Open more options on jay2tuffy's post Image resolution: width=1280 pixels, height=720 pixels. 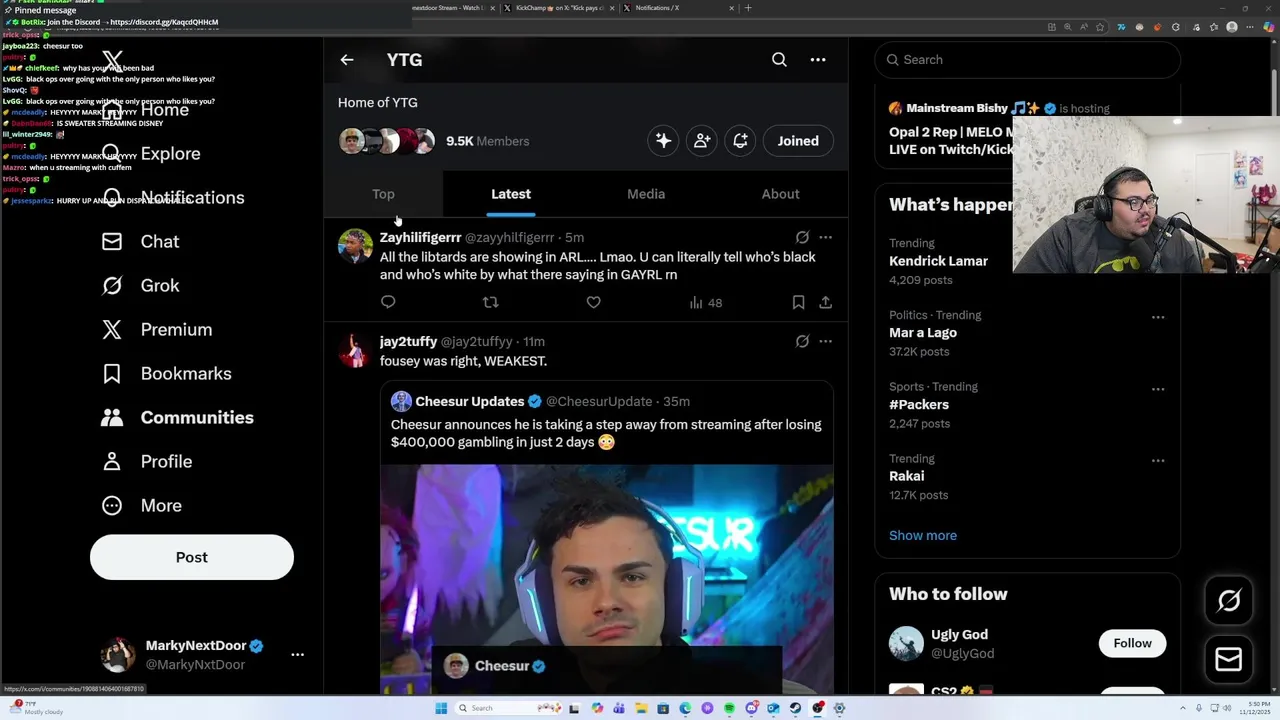point(825,341)
